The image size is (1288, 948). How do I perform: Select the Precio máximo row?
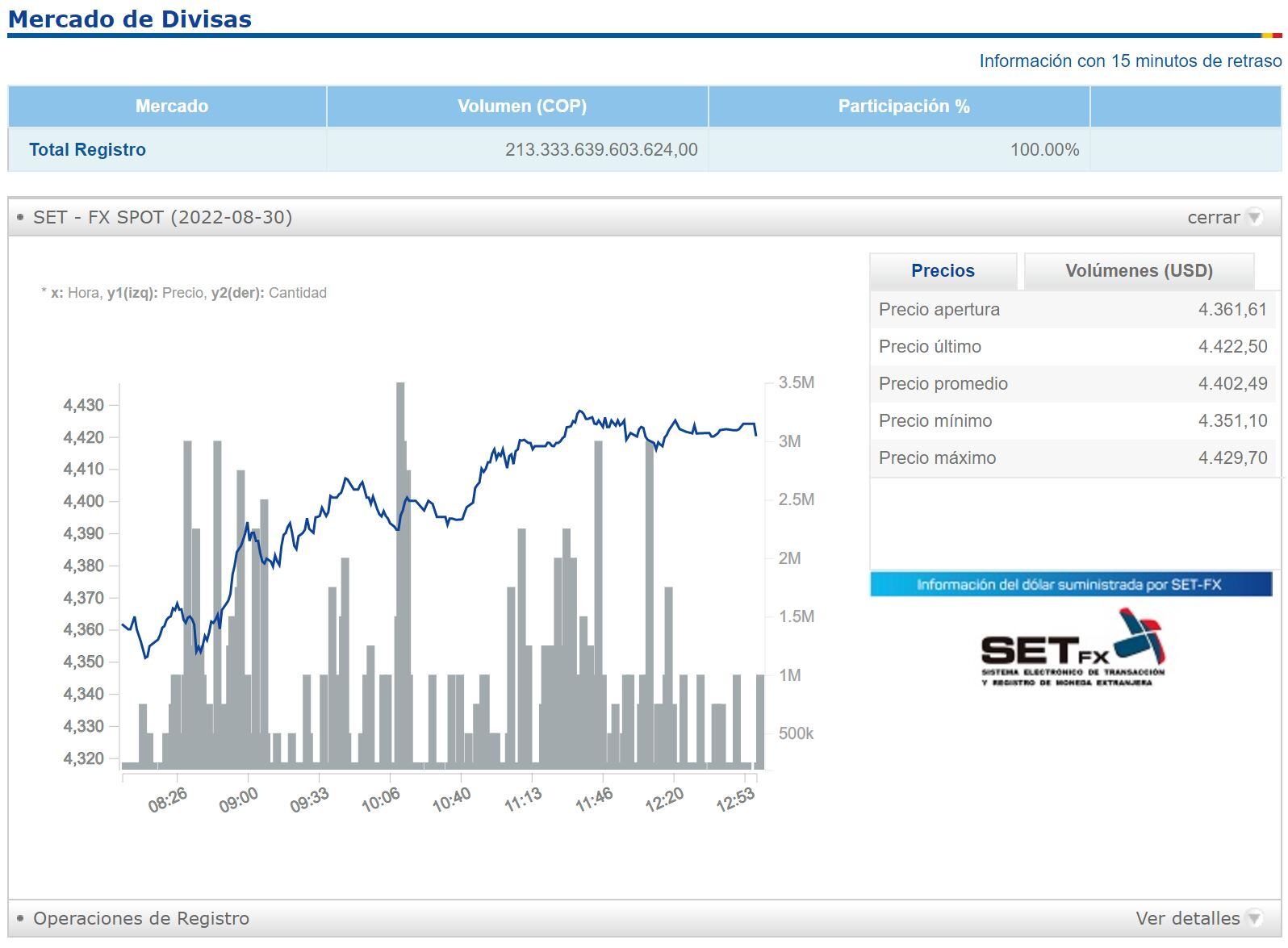point(1072,458)
